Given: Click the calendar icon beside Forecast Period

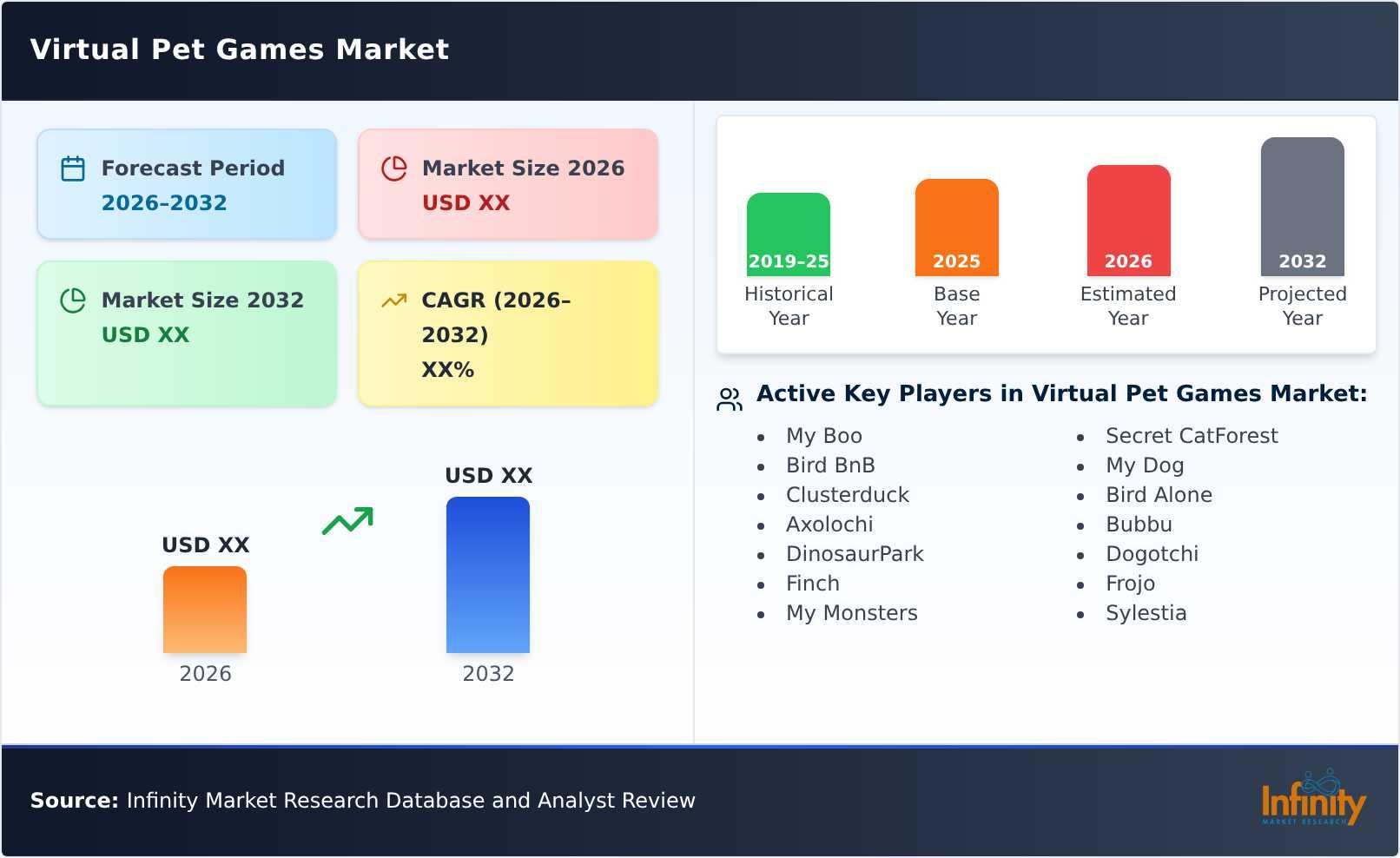Looking at the screenshot, I should 73,168.
